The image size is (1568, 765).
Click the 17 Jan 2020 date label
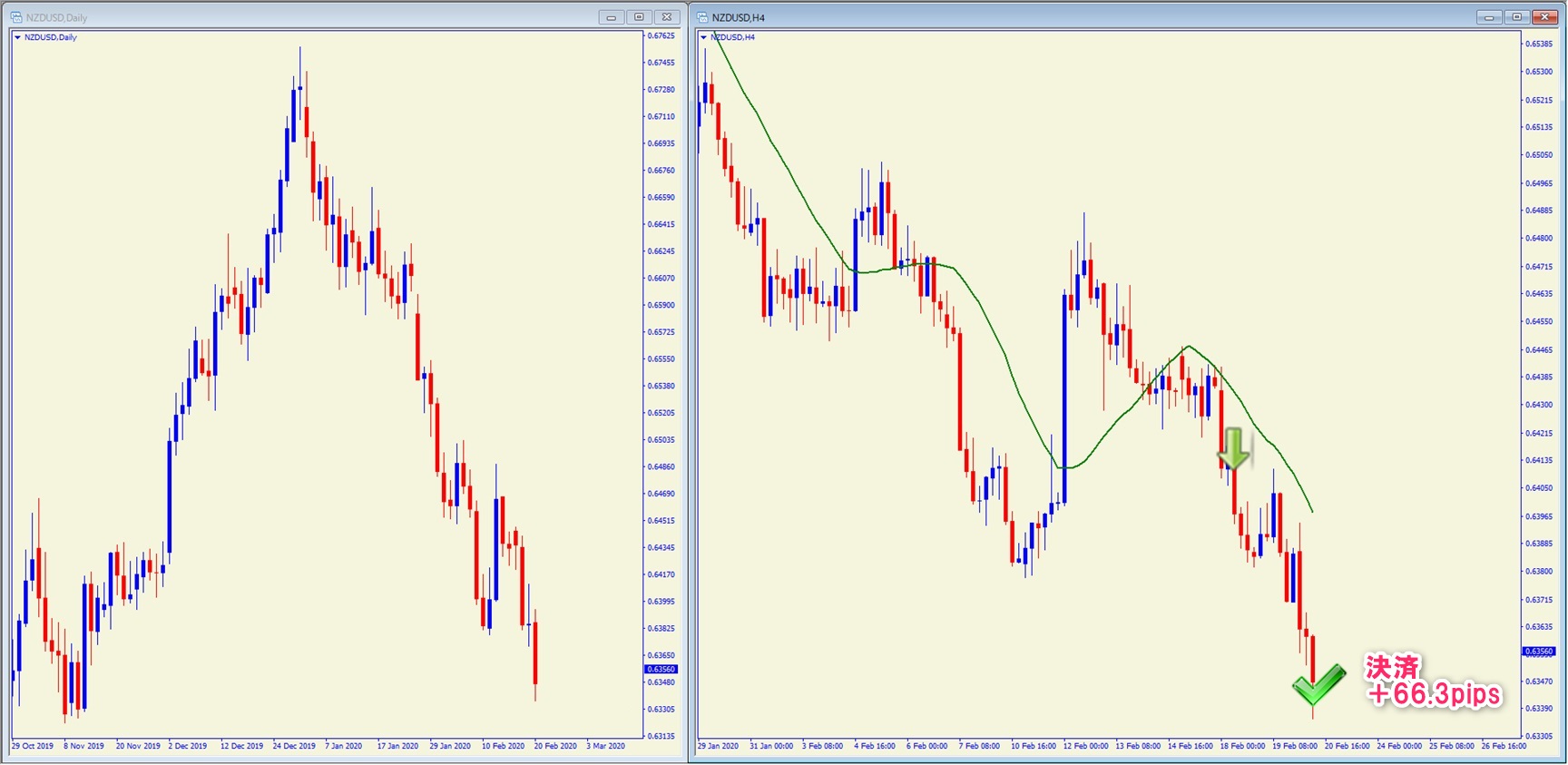point(398,746)
